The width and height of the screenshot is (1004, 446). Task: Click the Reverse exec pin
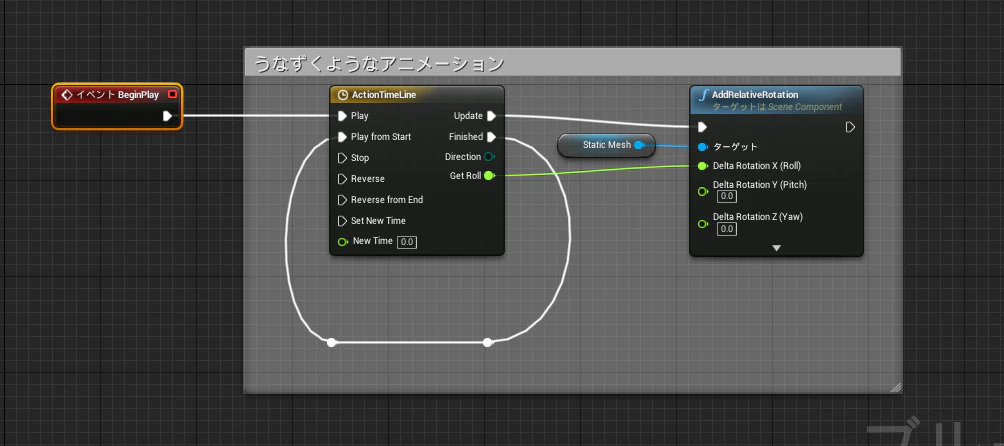coord(342,179)
